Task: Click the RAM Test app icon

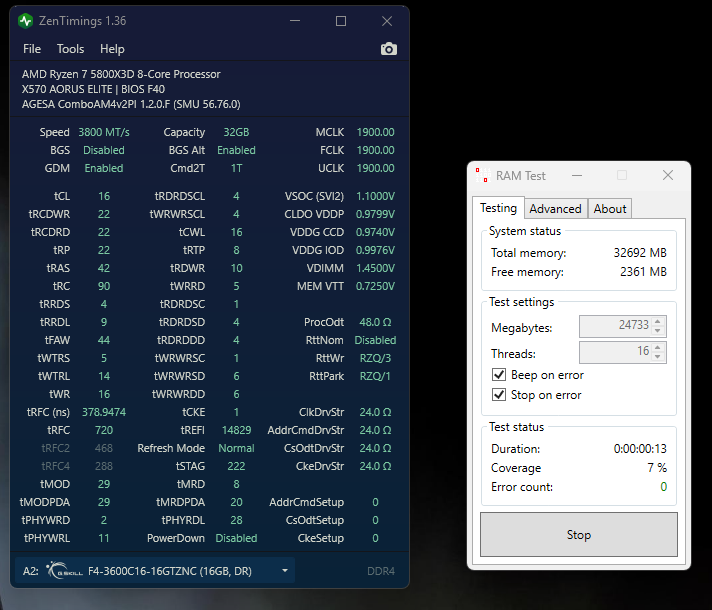Action: (x=483, y=175)
